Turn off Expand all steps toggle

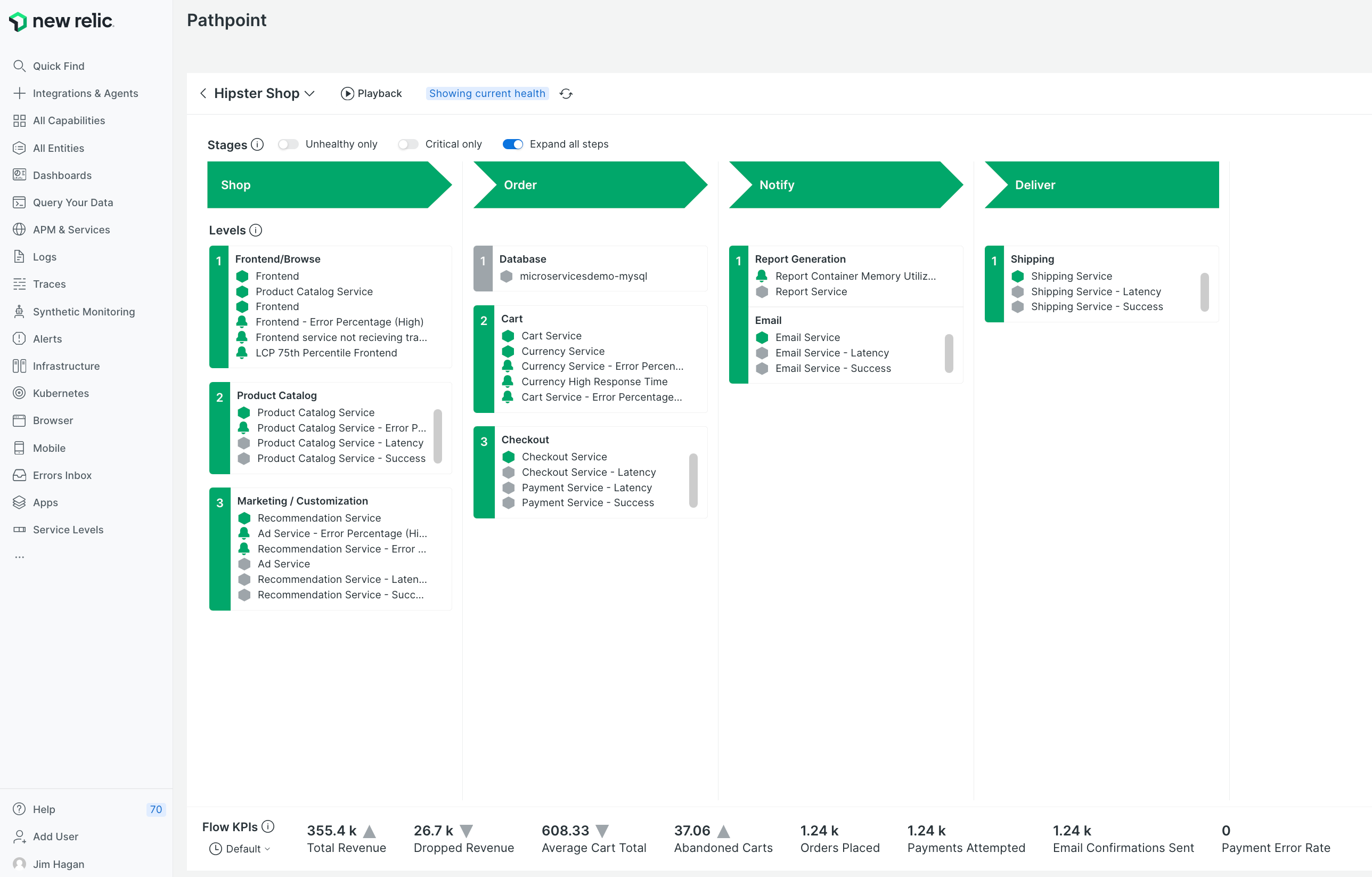pos(513,144)
